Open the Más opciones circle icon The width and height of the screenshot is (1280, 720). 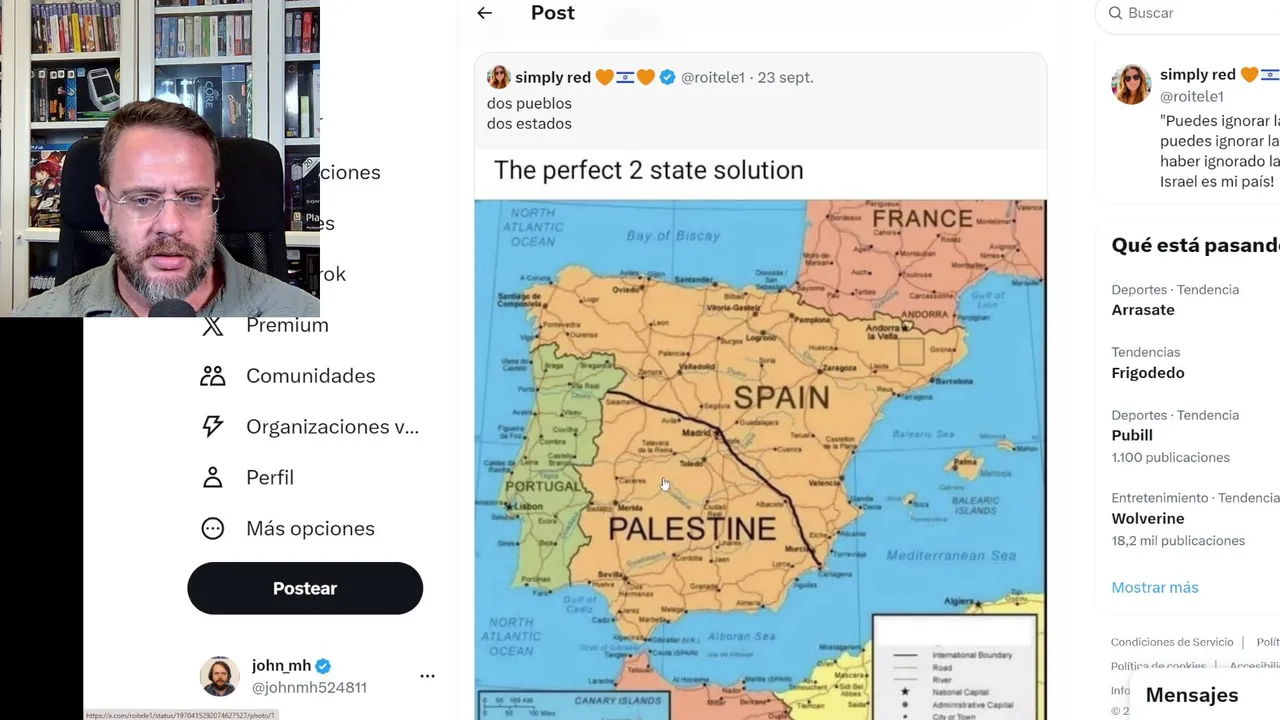(213, 528)
